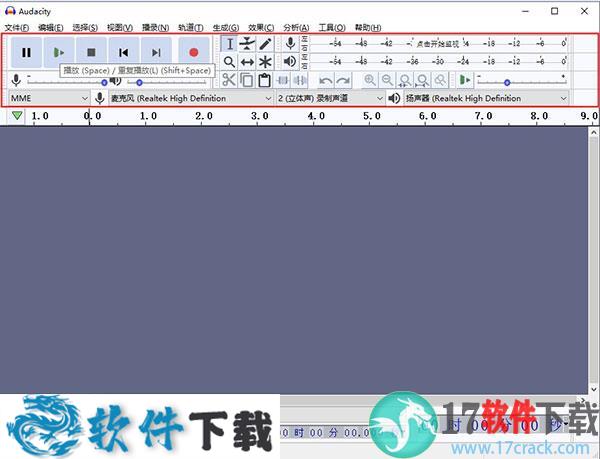600x459 pixels.
Task: Open the 文件(F) menu
Action: (16, 28)
